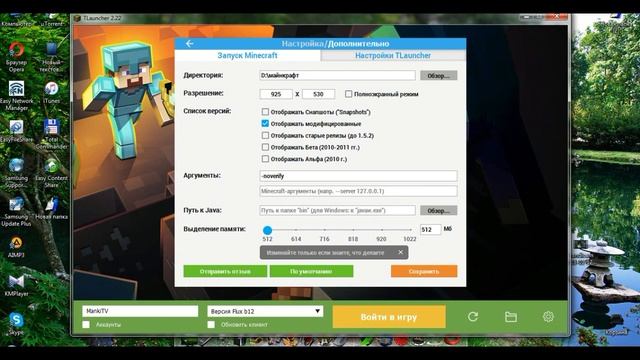Select the KMPlayer desktop icon
Screen dimensions: 640x360
tap(16, 285)
